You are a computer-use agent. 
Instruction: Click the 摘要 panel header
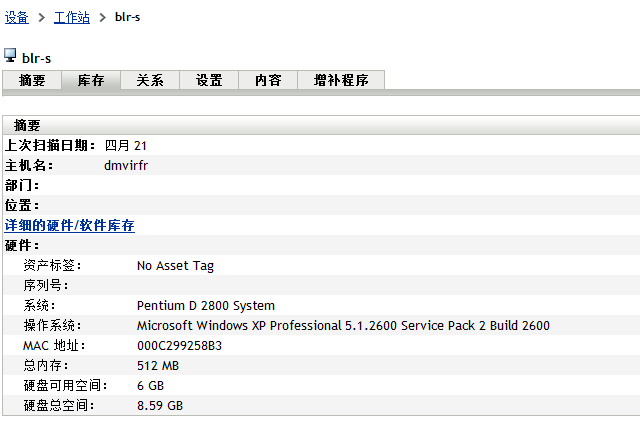pos(27,125)
